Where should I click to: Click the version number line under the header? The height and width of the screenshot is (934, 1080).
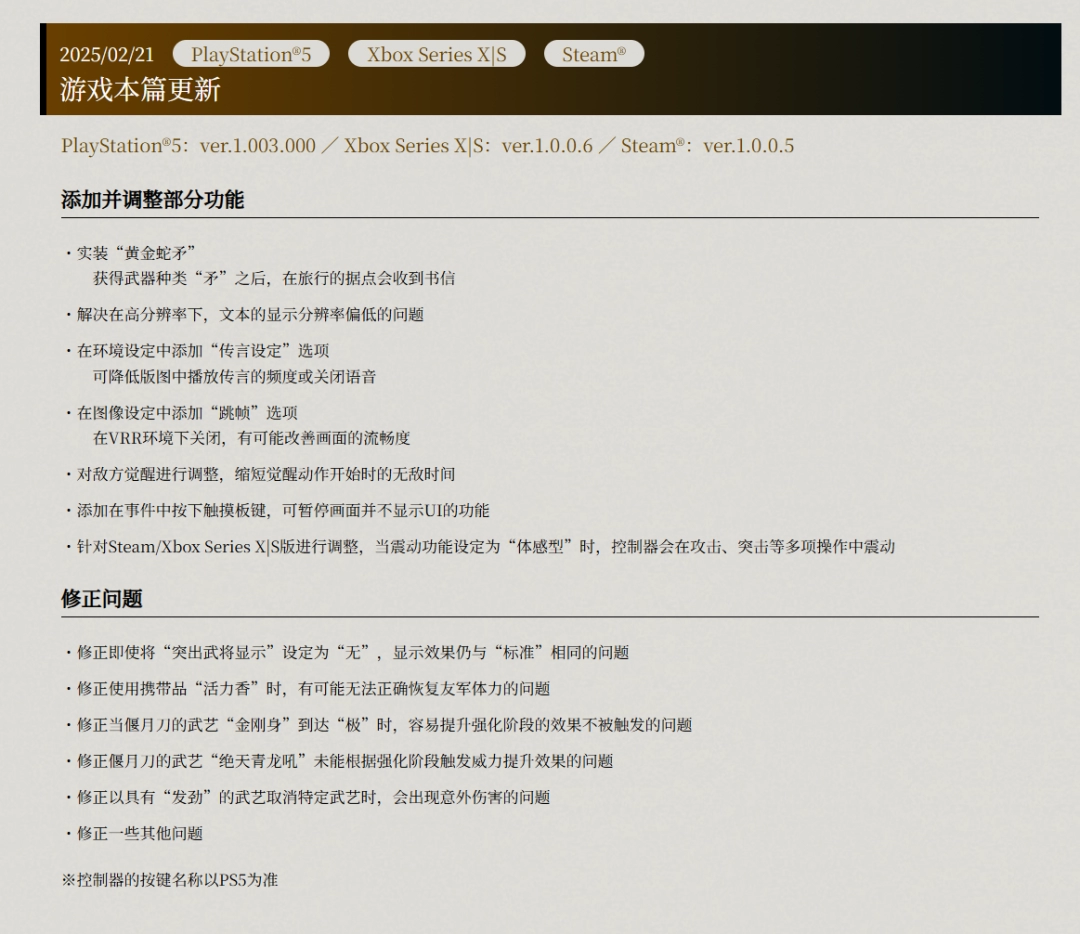427,146
